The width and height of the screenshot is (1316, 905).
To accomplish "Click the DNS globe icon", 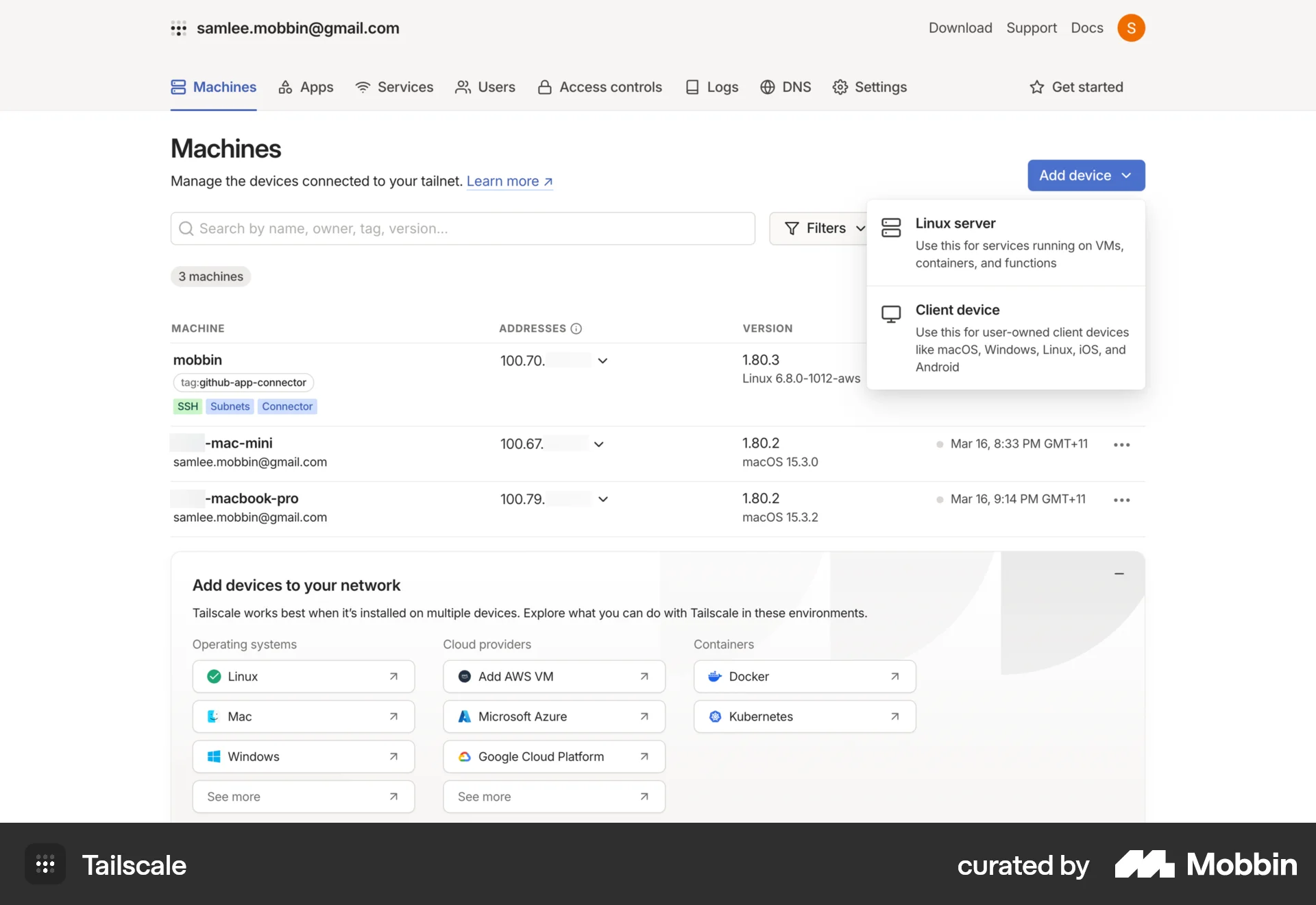I will (766, 87).
